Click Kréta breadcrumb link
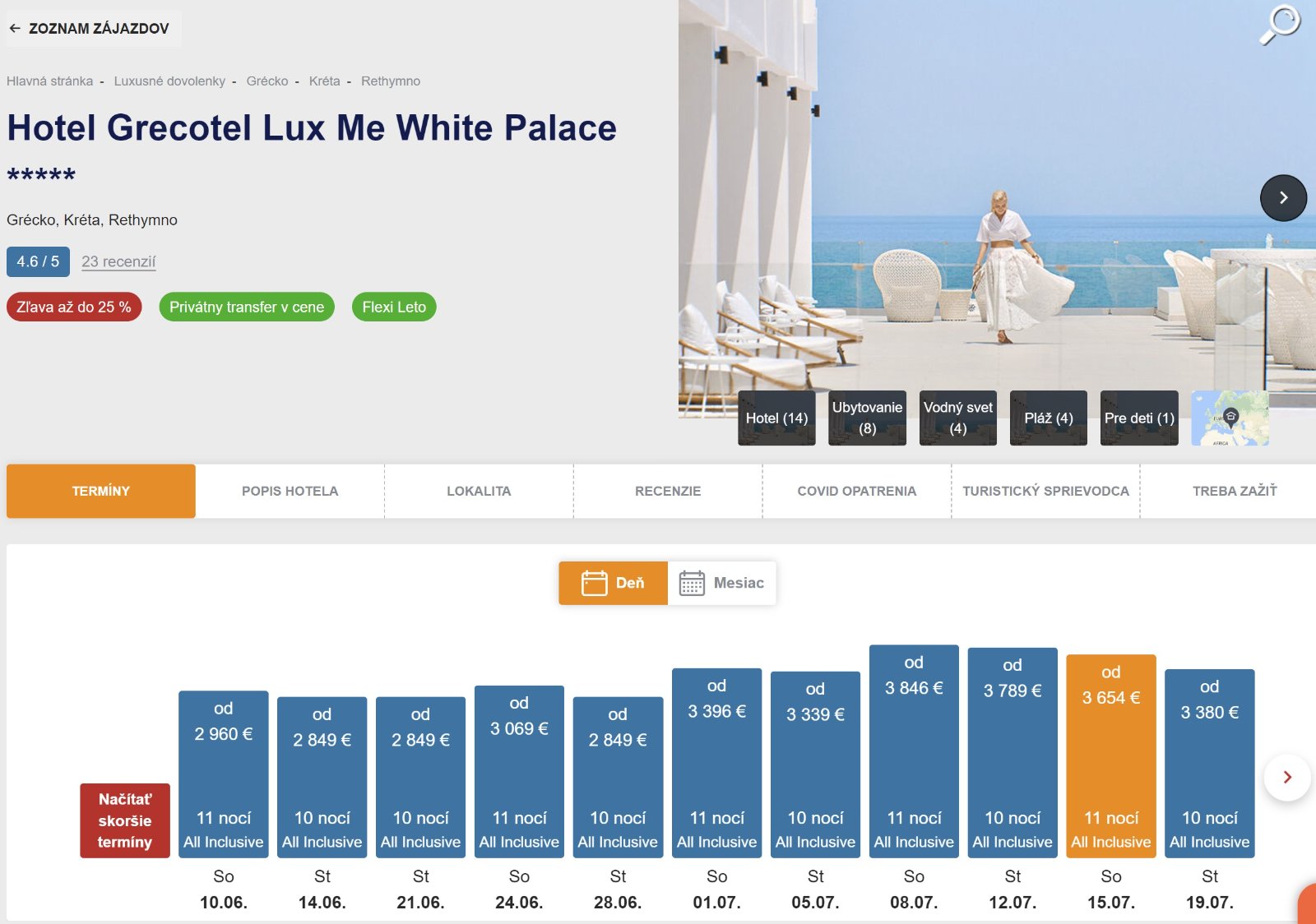Viewport: 1316px width, 924px height. click(x=324, y=81)
